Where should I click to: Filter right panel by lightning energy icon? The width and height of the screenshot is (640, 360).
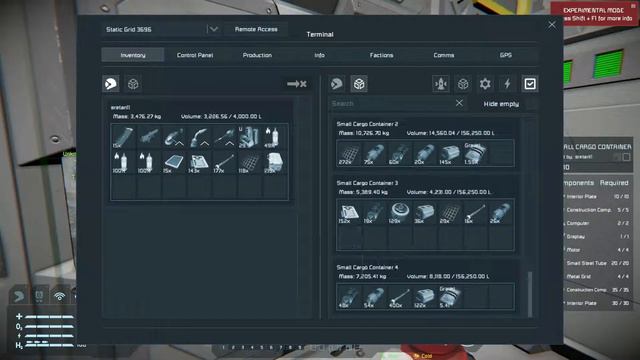(507, 84)
